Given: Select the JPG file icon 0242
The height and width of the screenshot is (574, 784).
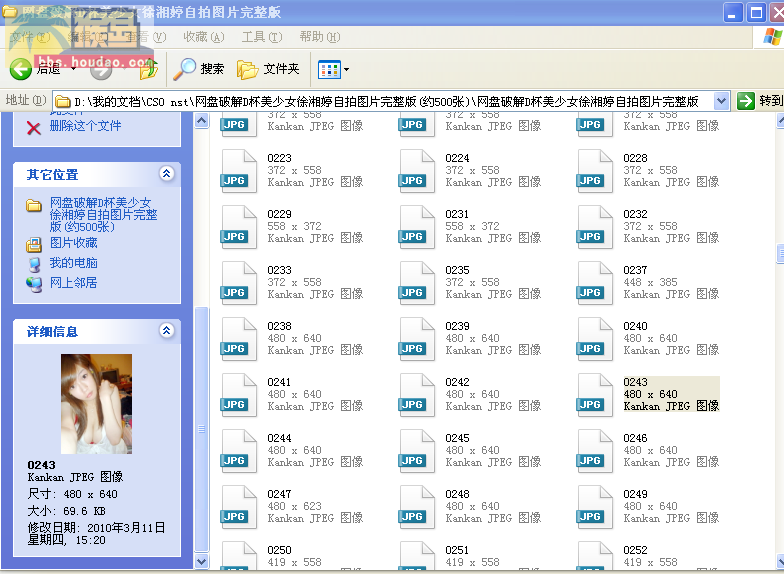Looking at the screenshot, I should [x=417, y=395].
